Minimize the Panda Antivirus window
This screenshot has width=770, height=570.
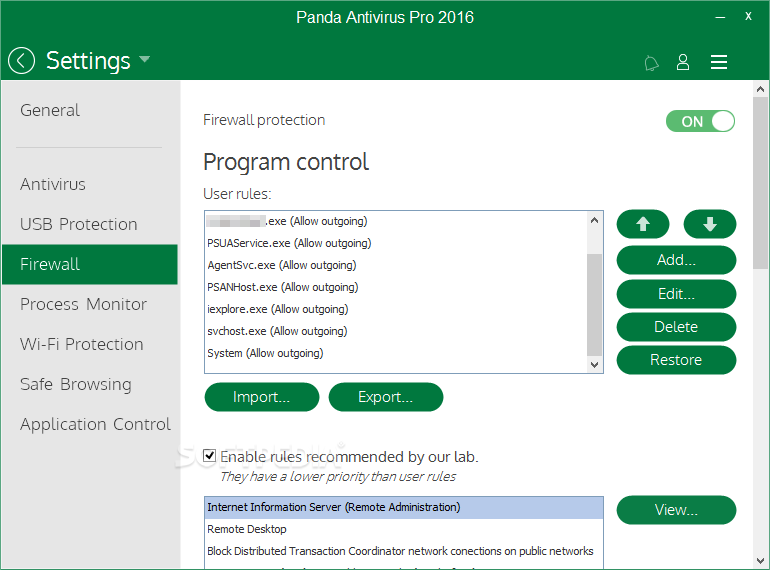click(x=720, y=17)
